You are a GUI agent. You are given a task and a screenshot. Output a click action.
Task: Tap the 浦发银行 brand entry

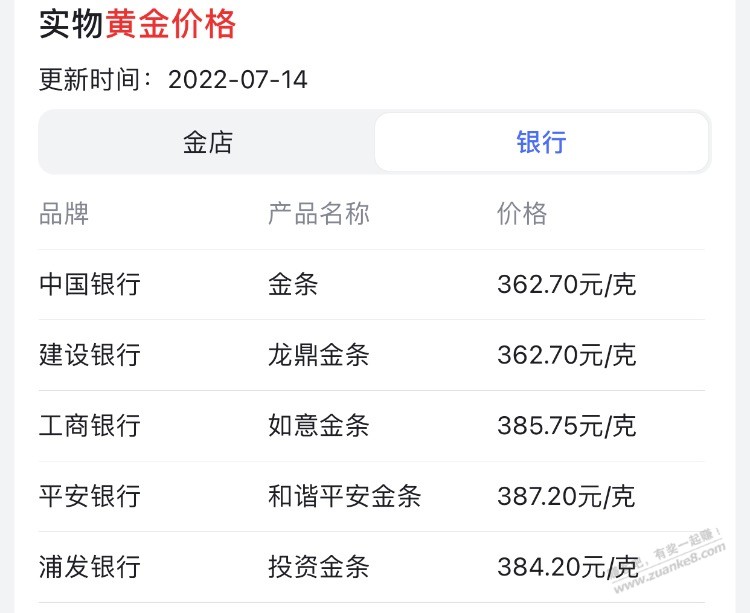[89, 567]
